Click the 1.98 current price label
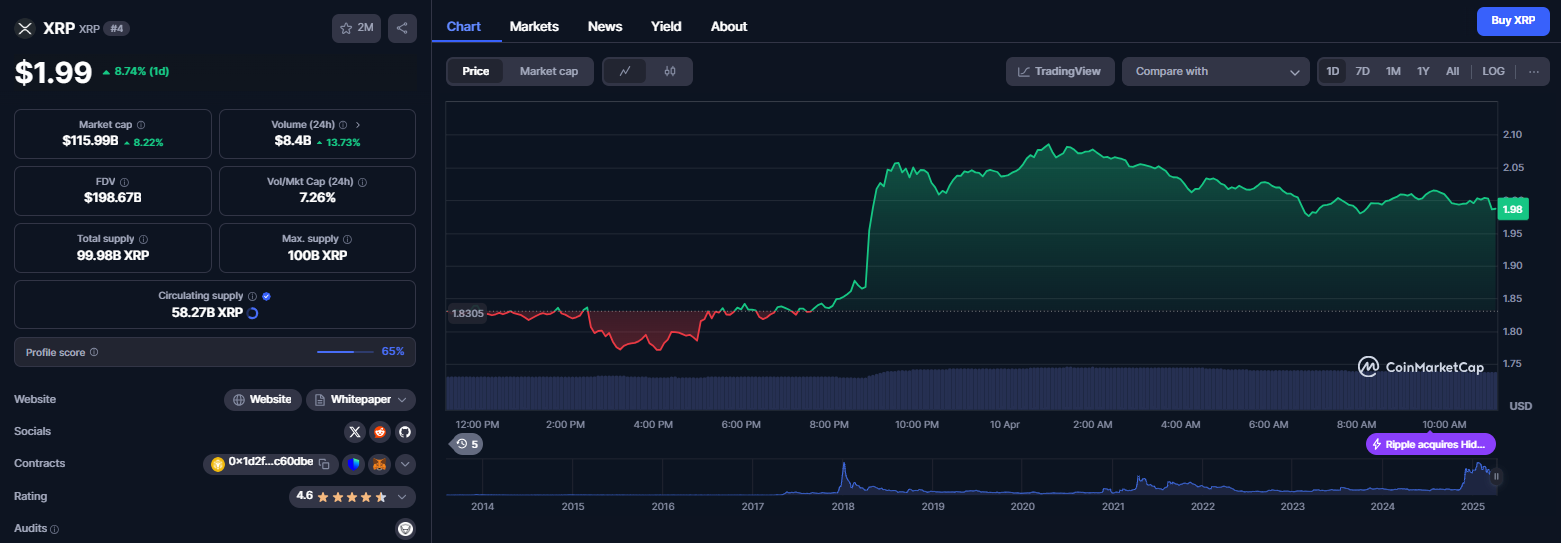This screenshot has height=543, width=1561. click(x=1512, y=208)
